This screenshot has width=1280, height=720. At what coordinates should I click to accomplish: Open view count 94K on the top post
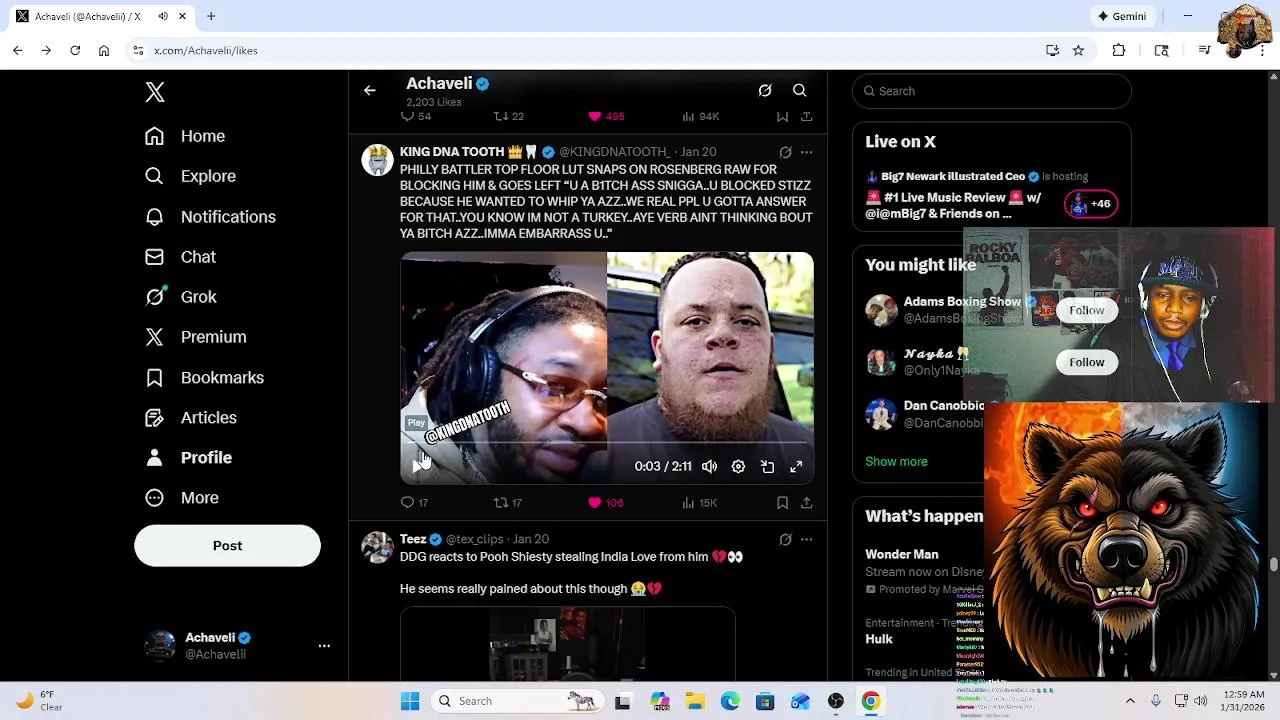[700, 116]
